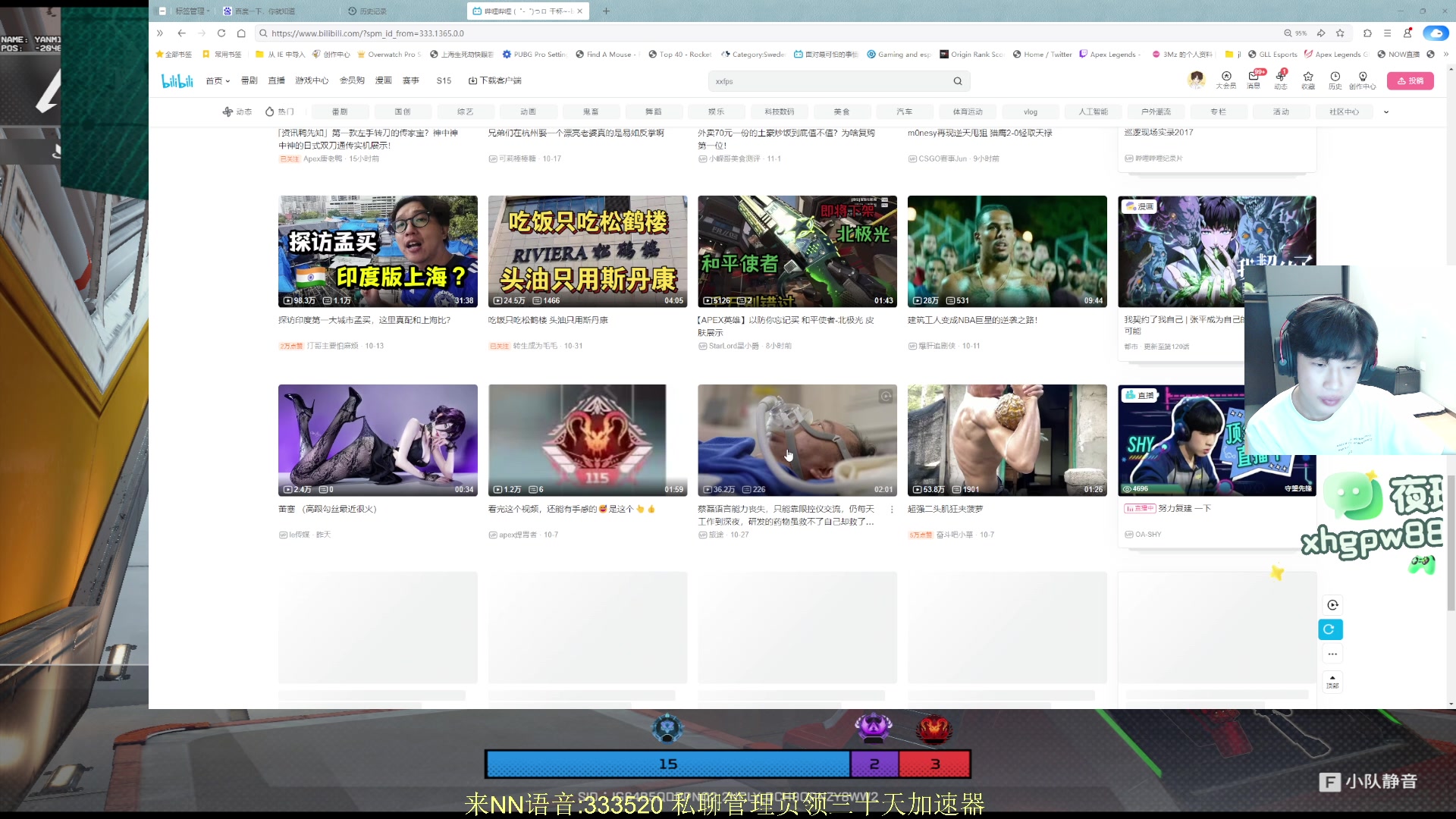The height and width of the screenshot is (819, 1456).
Task: Click the browser extensions puzzle icon
Action: pos(1367,33)
